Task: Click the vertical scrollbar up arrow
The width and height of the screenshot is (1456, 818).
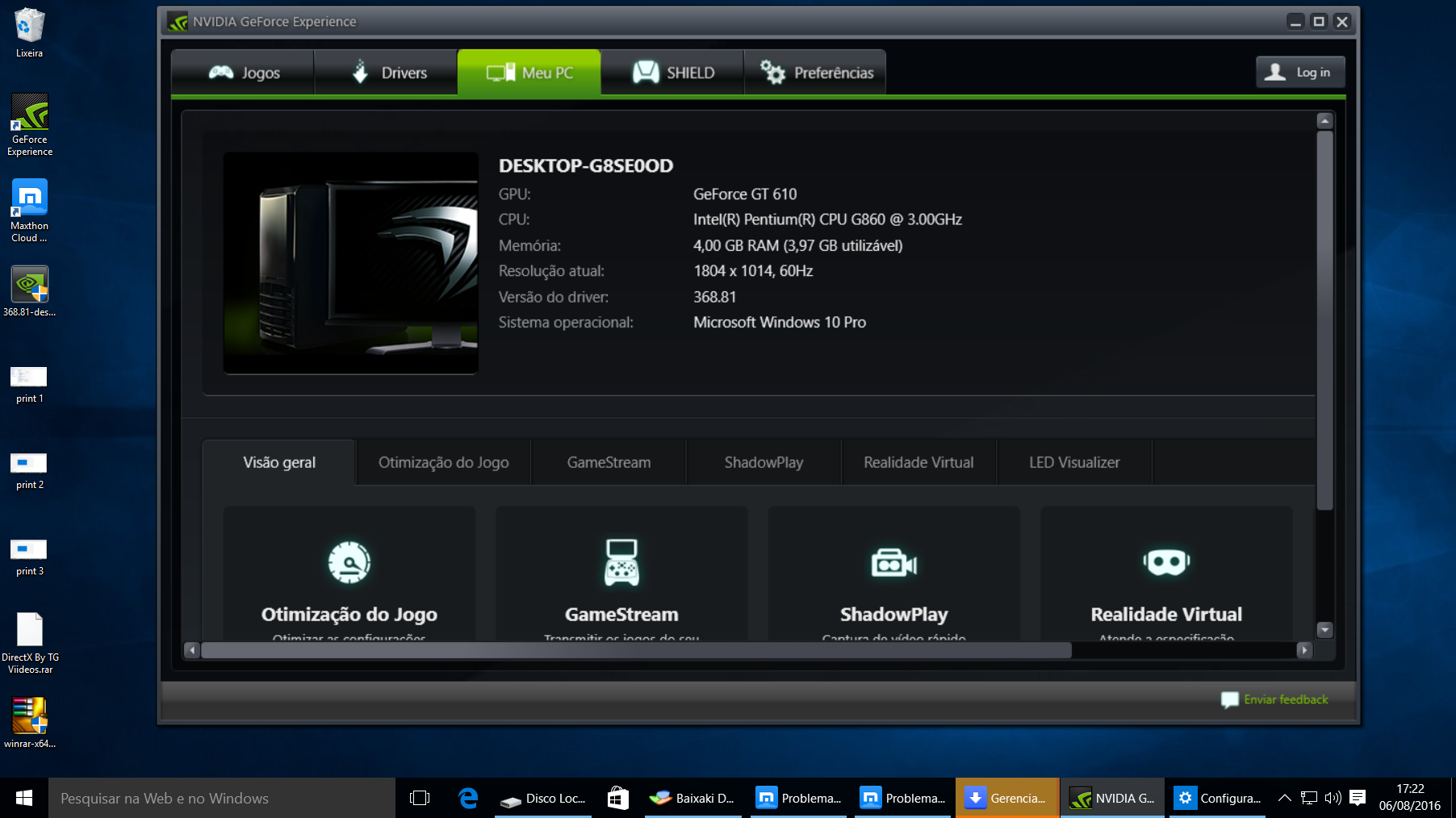Action: (1324, 121)
